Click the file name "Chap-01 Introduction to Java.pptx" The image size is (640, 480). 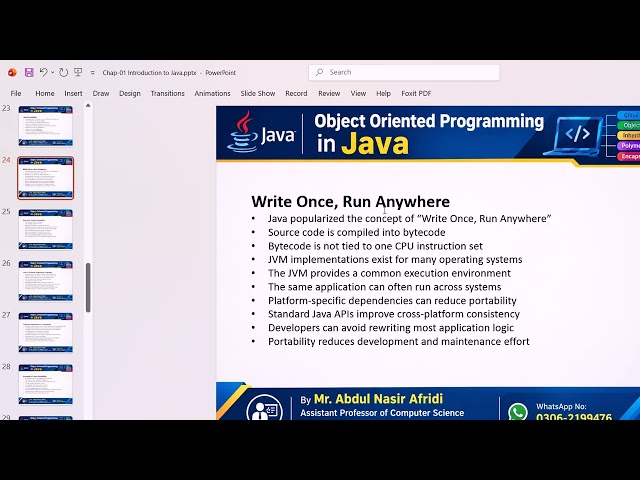149,73
